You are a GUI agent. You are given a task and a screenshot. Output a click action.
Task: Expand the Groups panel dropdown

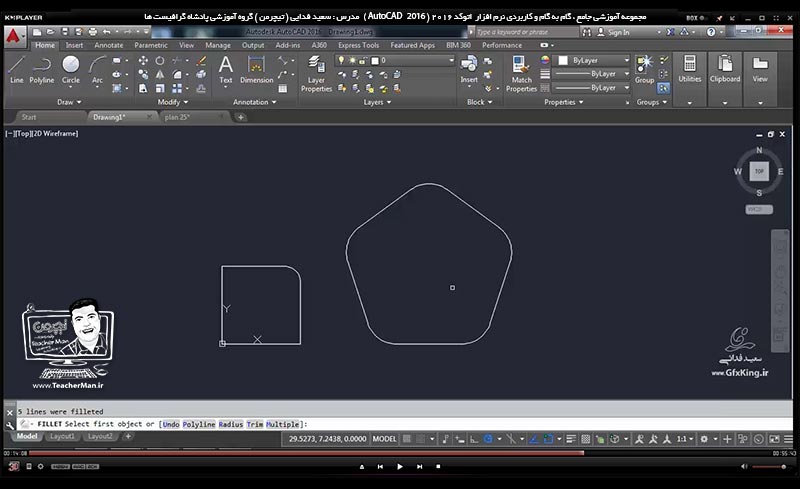point(652,102)
